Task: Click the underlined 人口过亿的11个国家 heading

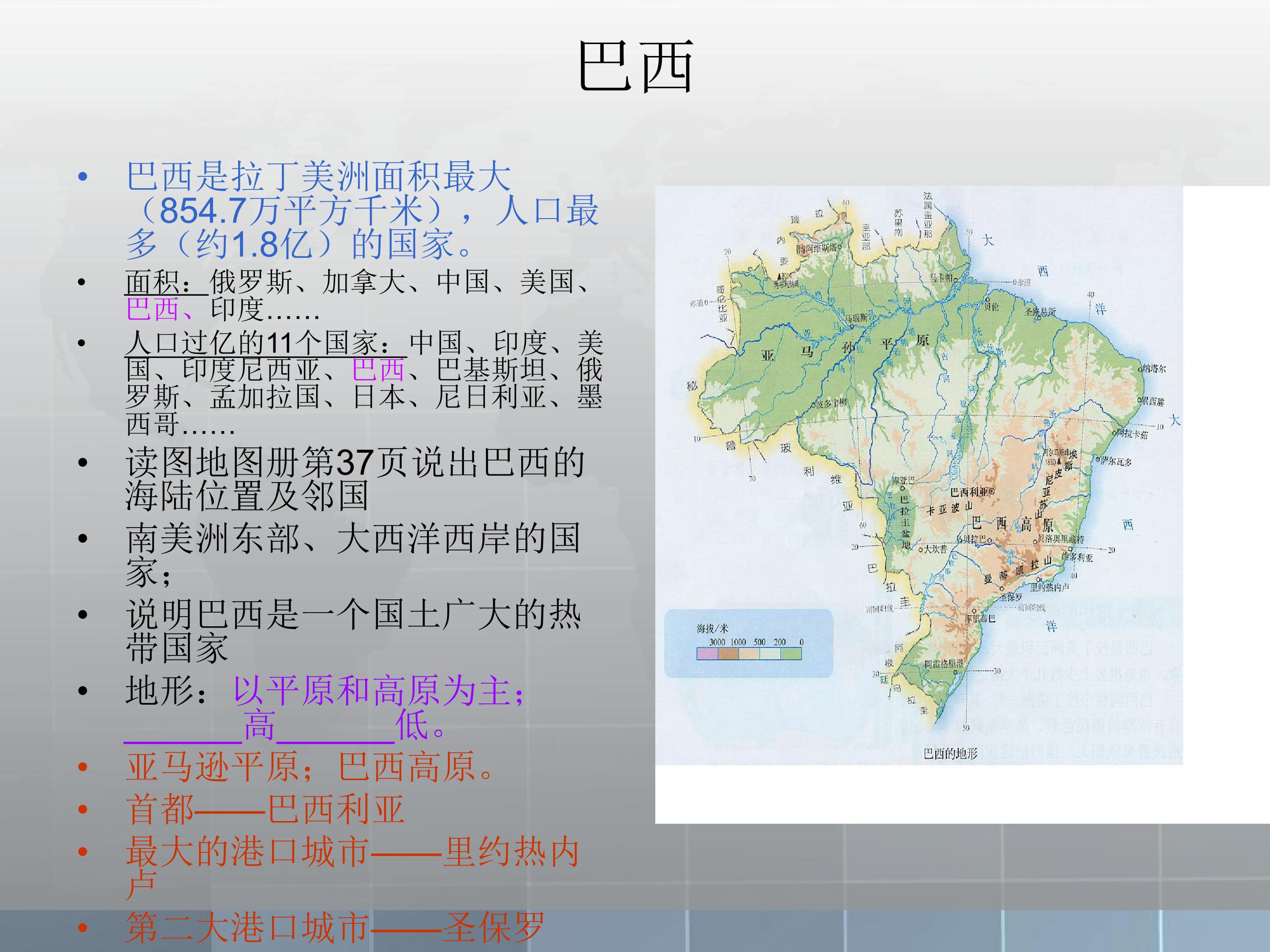Action: point(266,343)
